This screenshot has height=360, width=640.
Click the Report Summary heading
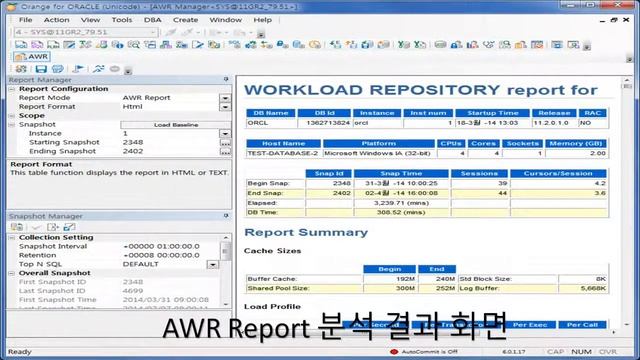[x=306, y=232]
